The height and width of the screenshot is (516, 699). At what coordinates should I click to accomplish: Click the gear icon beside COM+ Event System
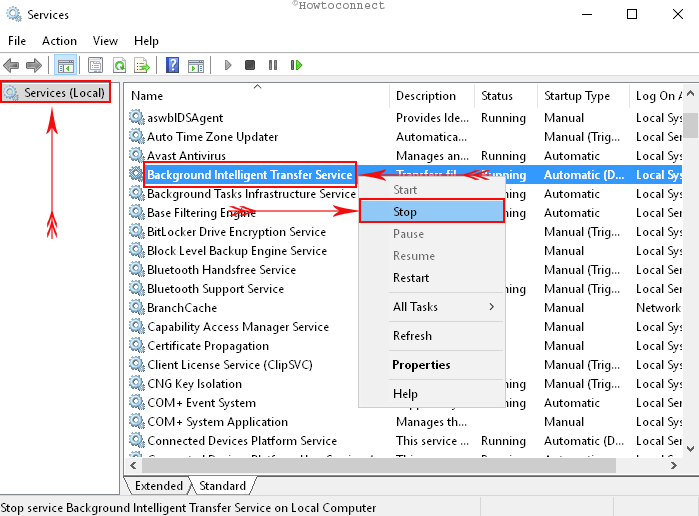click(136, 402)
